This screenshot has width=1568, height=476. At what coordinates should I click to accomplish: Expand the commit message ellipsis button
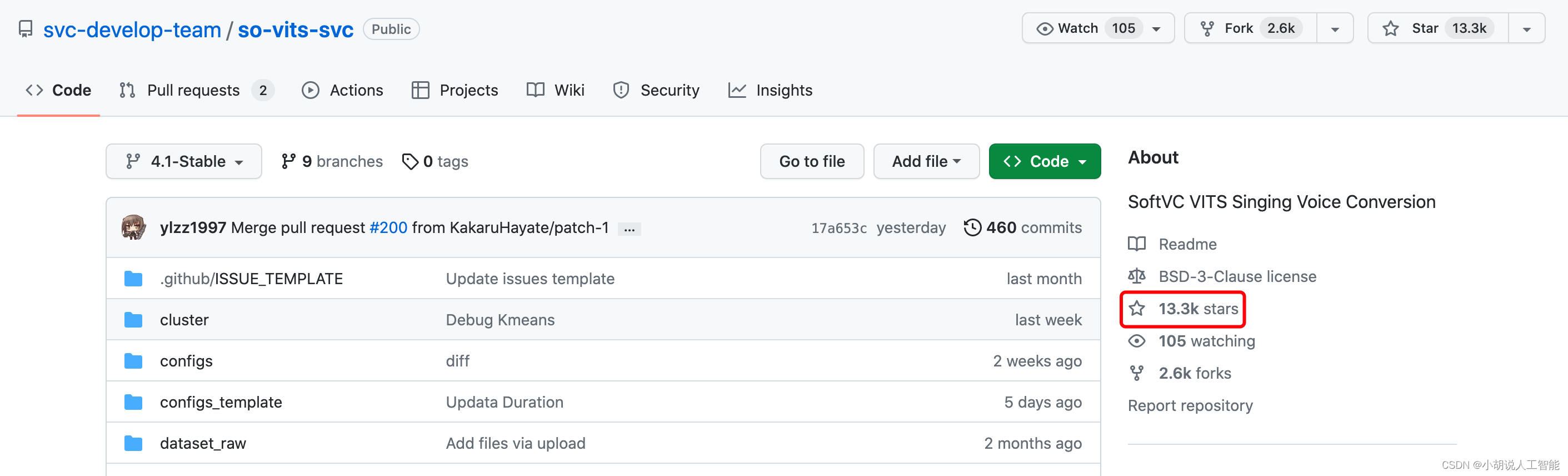pyautogui.click(x=630, y=229)
